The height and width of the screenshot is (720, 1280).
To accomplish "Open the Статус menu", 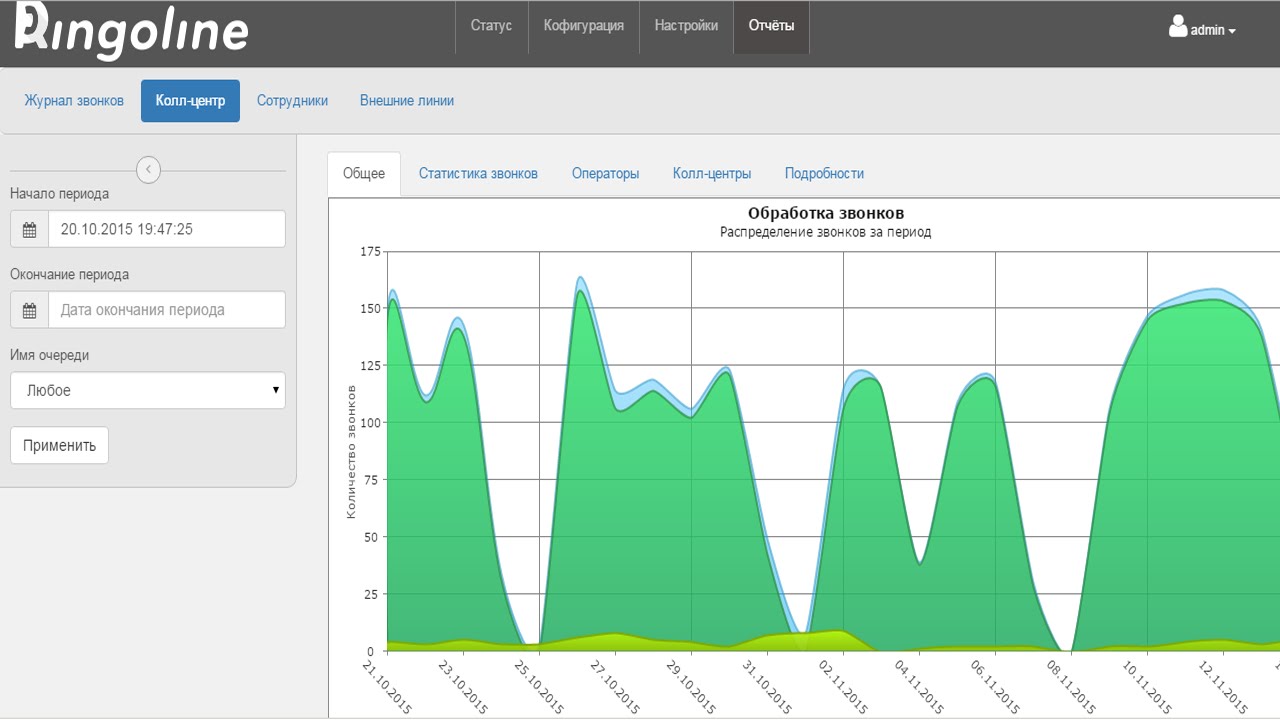I will (491, 26).
